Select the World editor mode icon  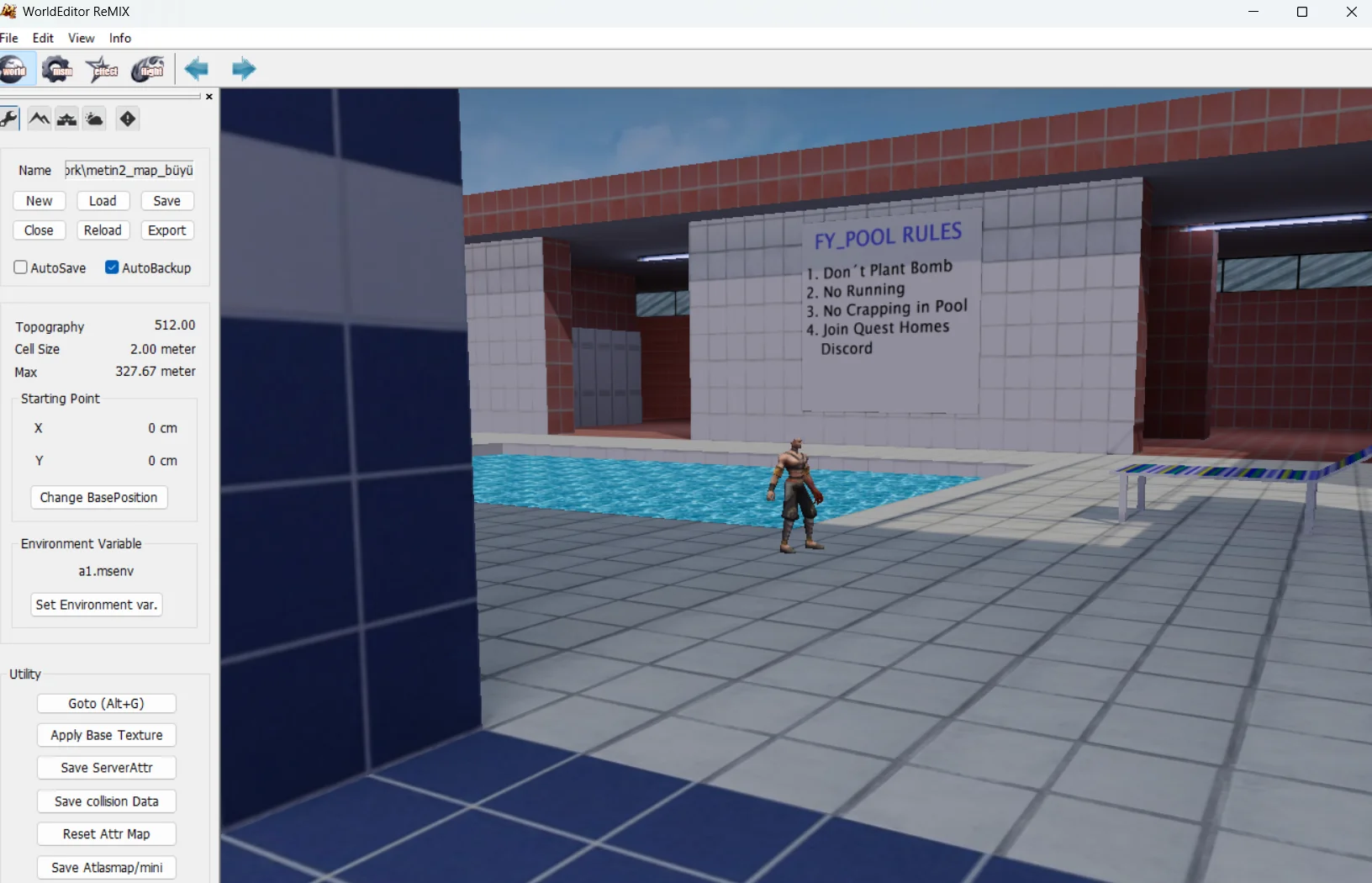[14, 69]
